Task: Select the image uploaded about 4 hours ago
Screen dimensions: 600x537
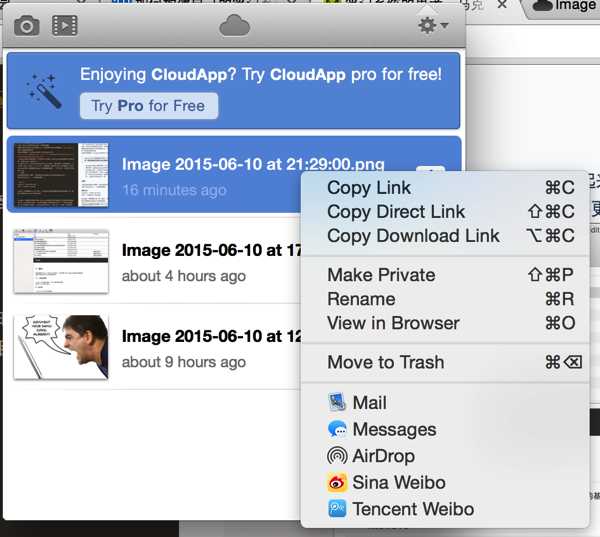Action: click(153, 261)
